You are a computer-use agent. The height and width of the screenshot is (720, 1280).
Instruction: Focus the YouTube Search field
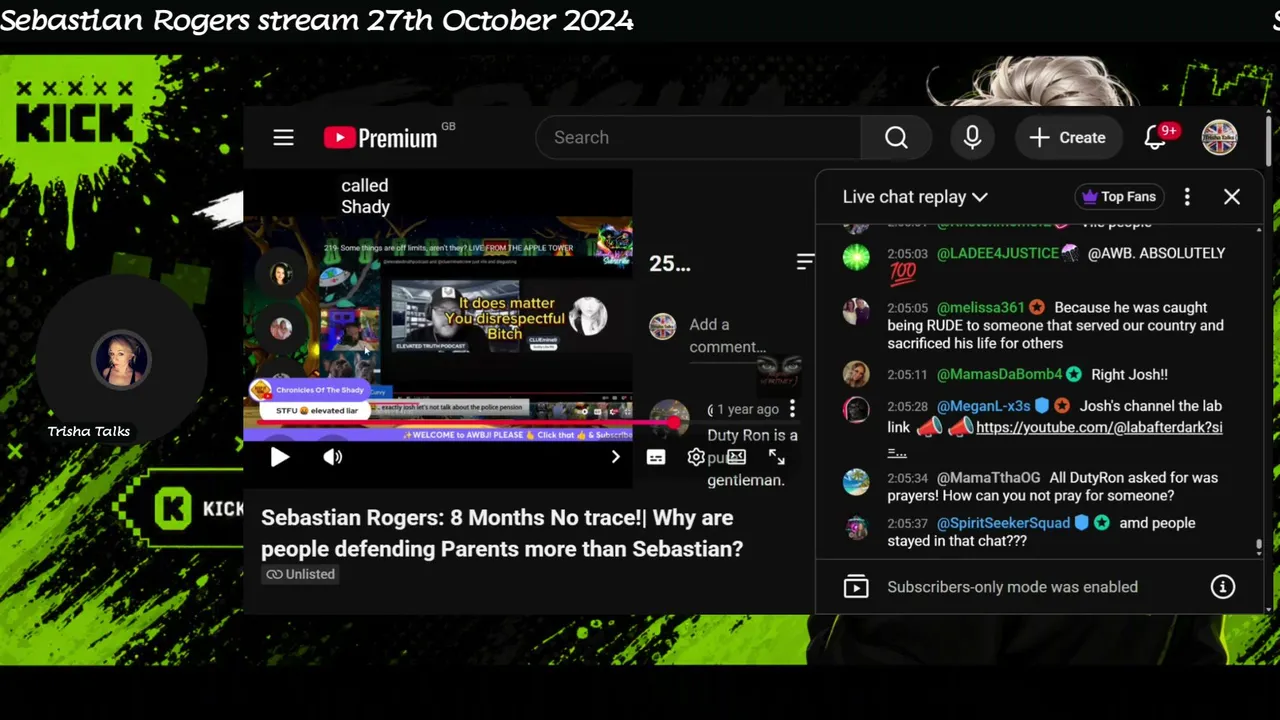(698, 138)
